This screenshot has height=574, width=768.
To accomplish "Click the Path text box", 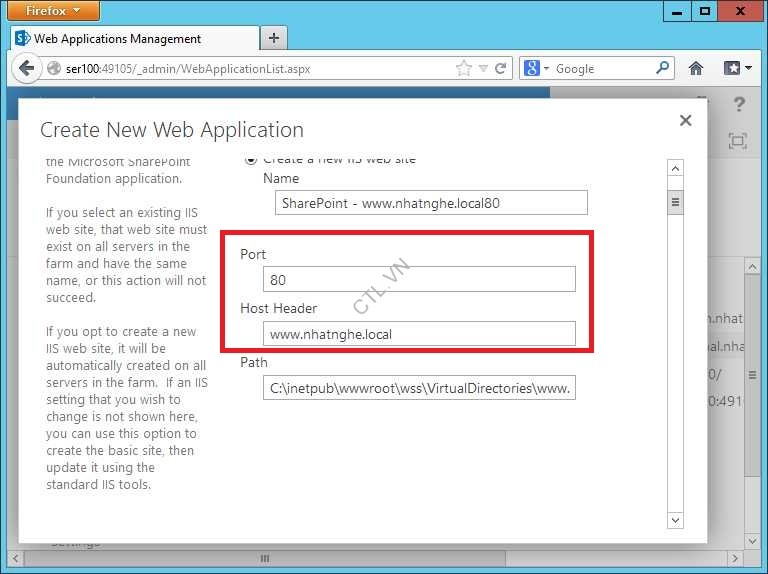I will point(419,387).
